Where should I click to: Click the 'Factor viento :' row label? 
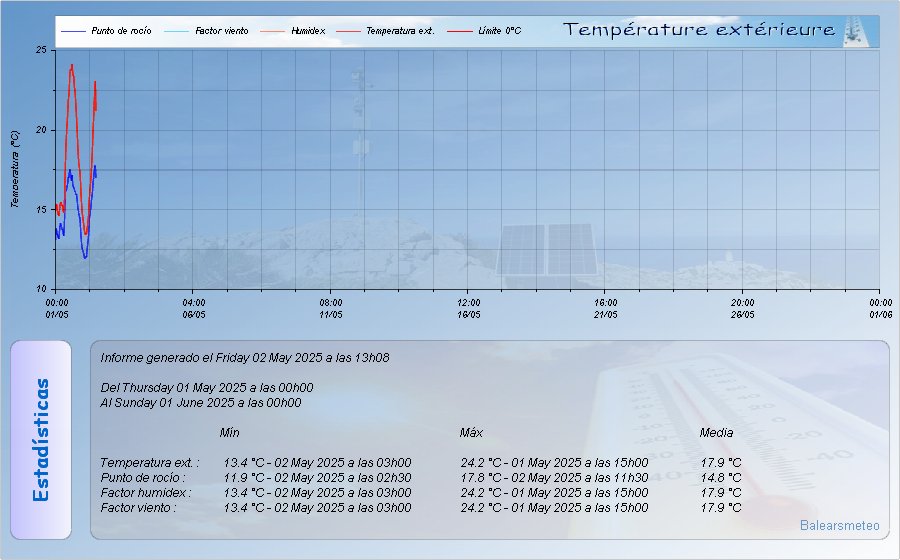[x=138, y=507]
